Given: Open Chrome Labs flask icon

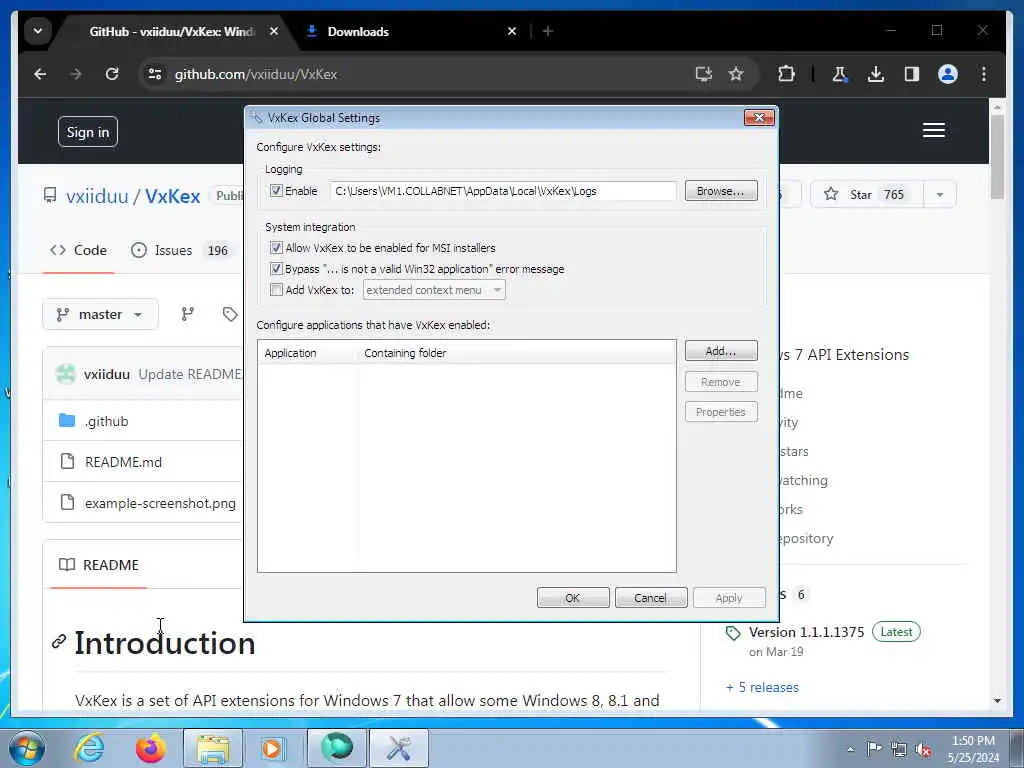Looking at the screenshot, I should point(840,74).
